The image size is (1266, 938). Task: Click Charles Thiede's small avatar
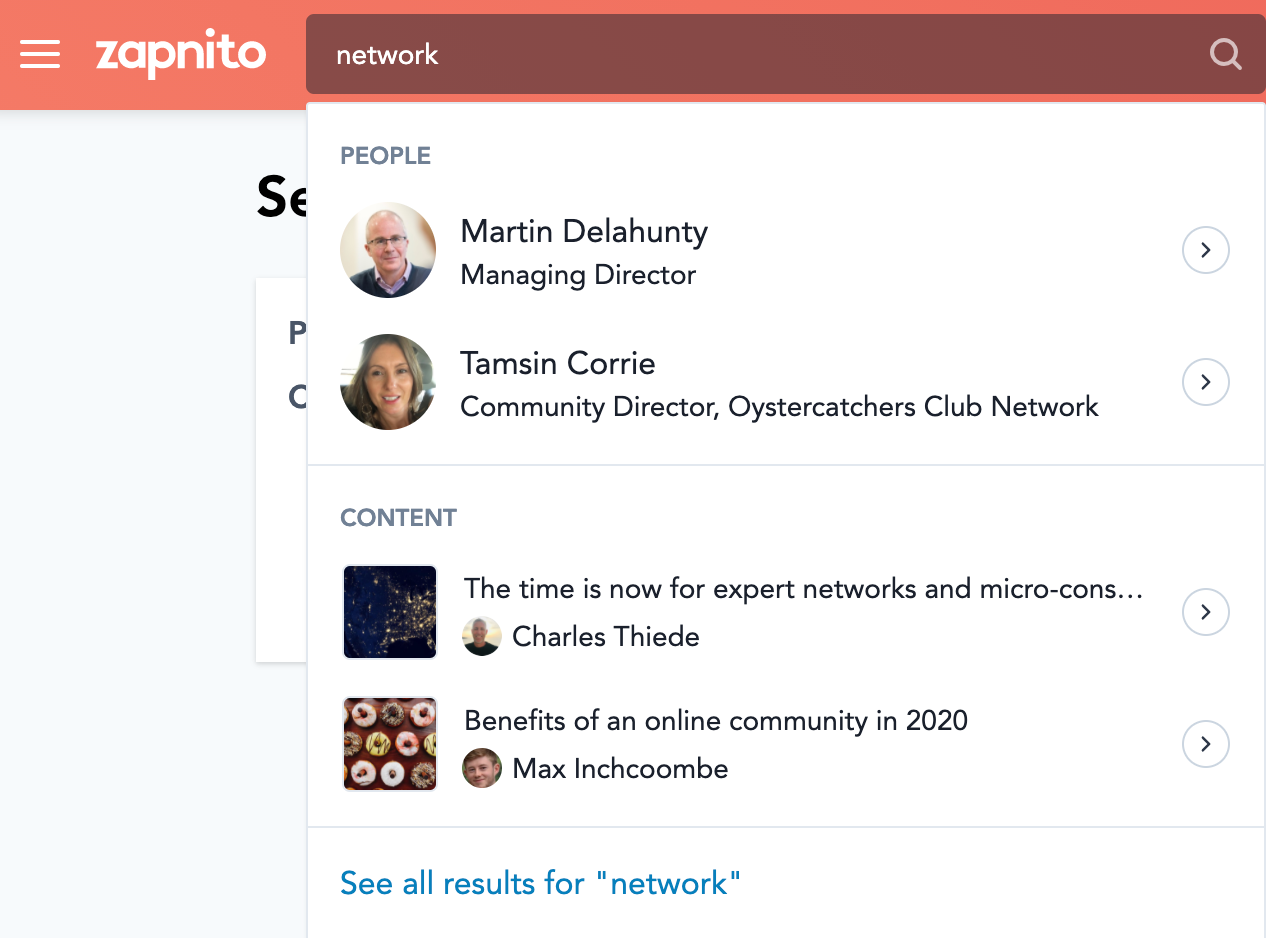coord(482,636)
